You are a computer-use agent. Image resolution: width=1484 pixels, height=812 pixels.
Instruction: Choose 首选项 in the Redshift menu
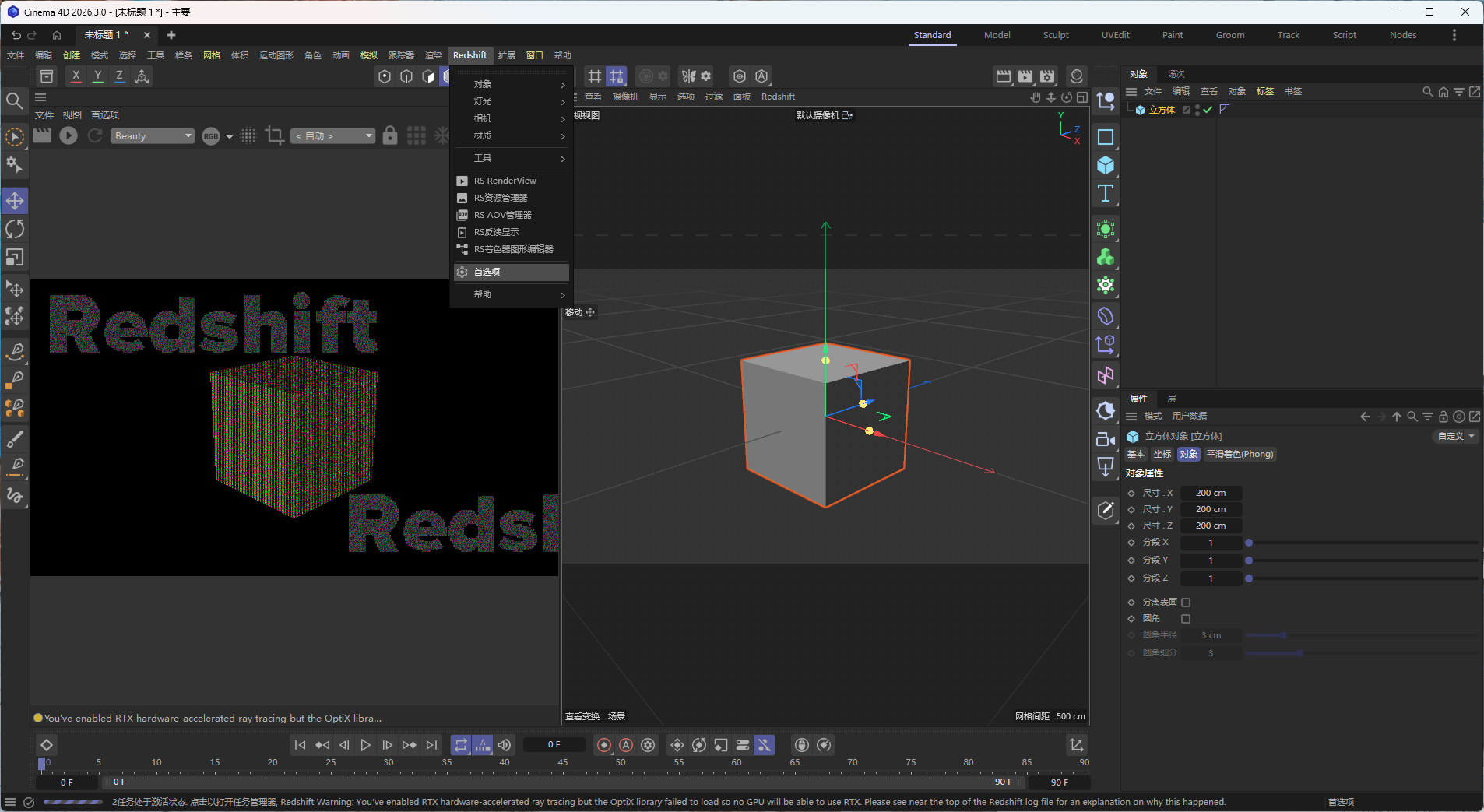(512, 272)
